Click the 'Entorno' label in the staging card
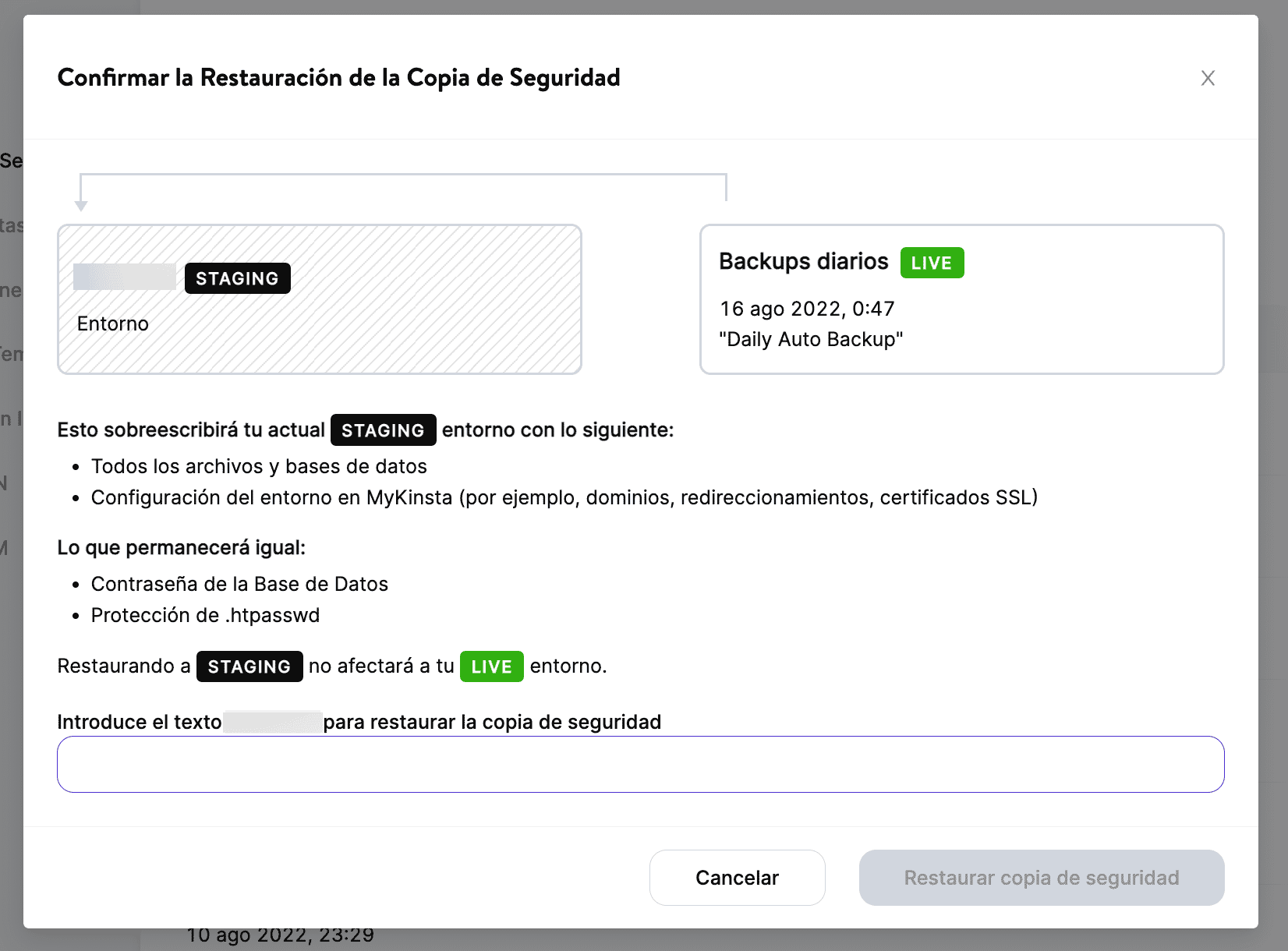The width and height of the screenshot is (1288, 951). pyautogui.click(x=112, y=323)
